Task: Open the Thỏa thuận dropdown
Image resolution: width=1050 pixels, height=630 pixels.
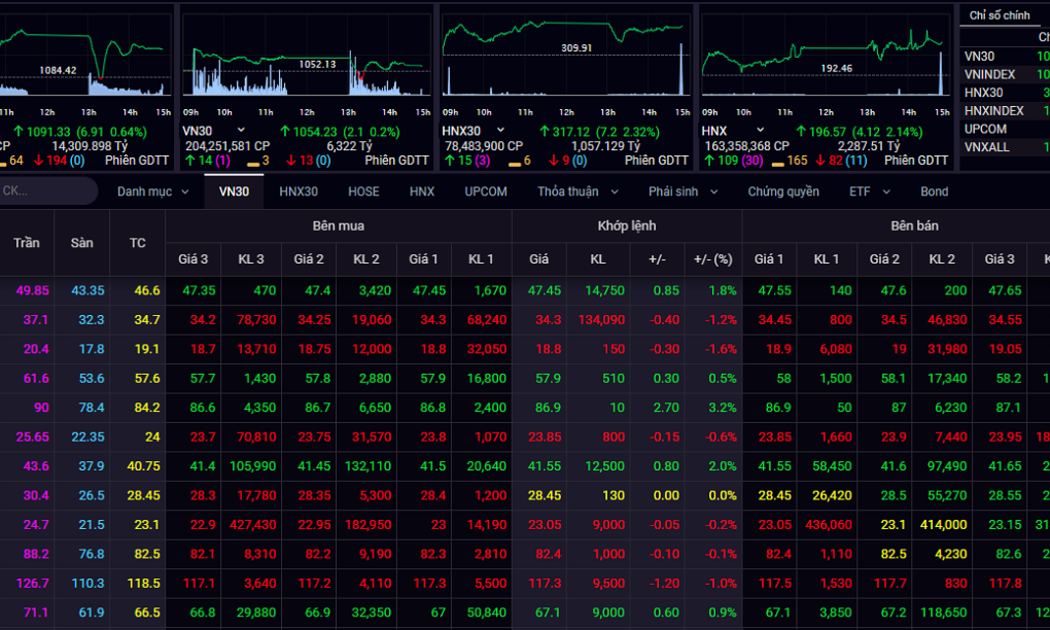Action: [577, 191]
